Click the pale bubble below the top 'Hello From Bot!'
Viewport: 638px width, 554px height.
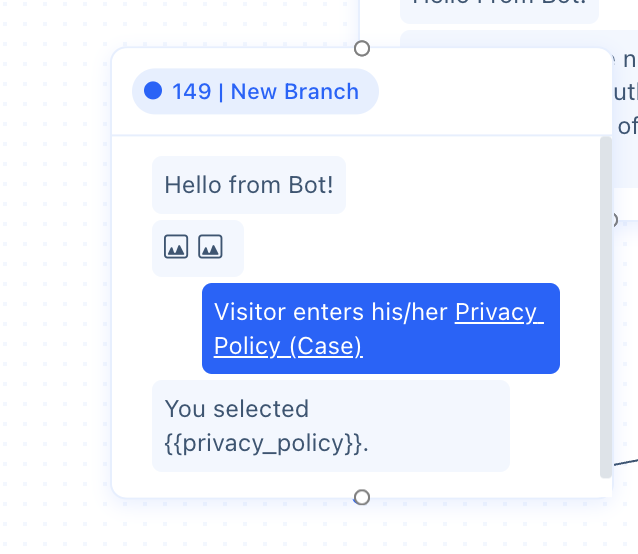(519, 38)
